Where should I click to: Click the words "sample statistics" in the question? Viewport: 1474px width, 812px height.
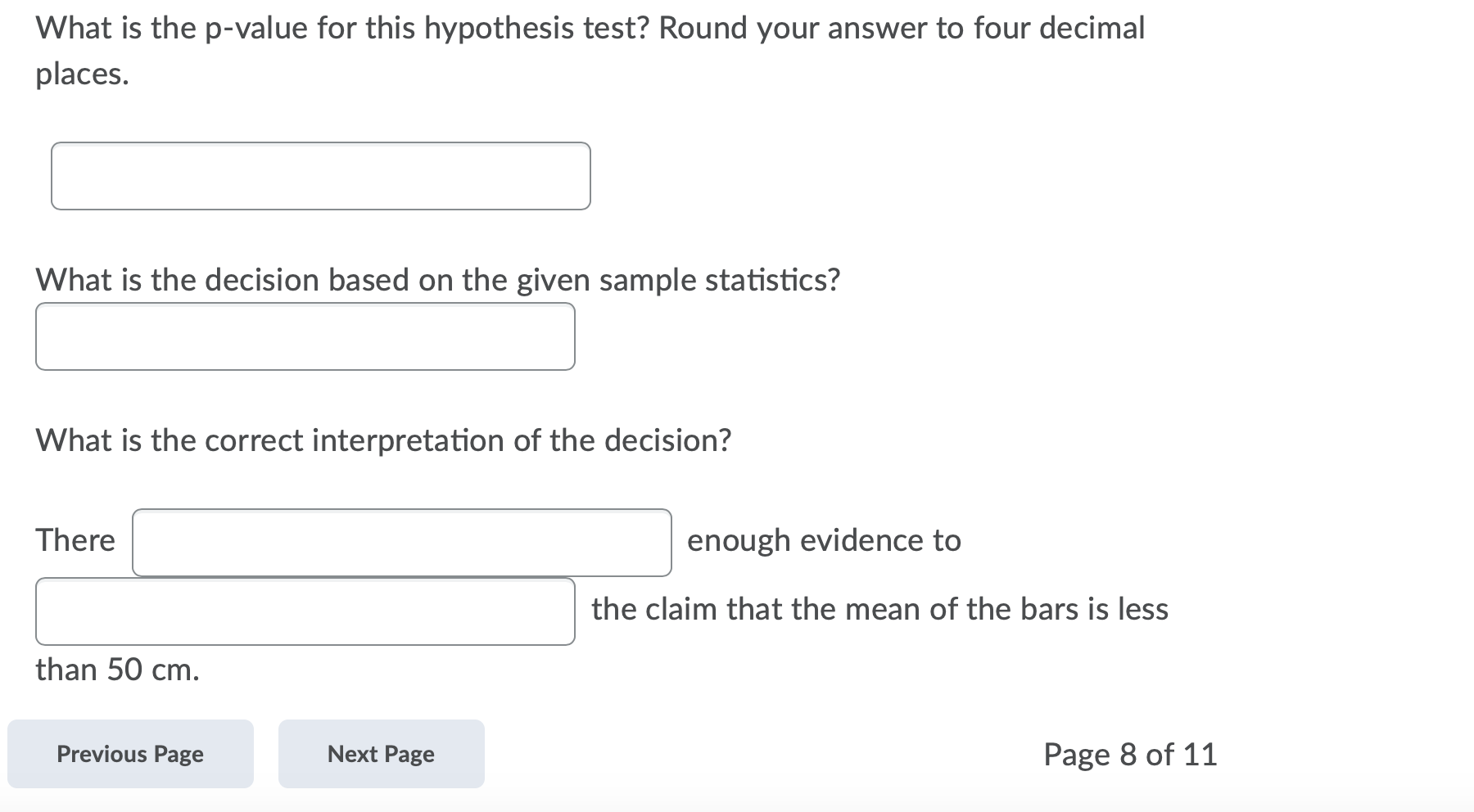pos(719,280)
